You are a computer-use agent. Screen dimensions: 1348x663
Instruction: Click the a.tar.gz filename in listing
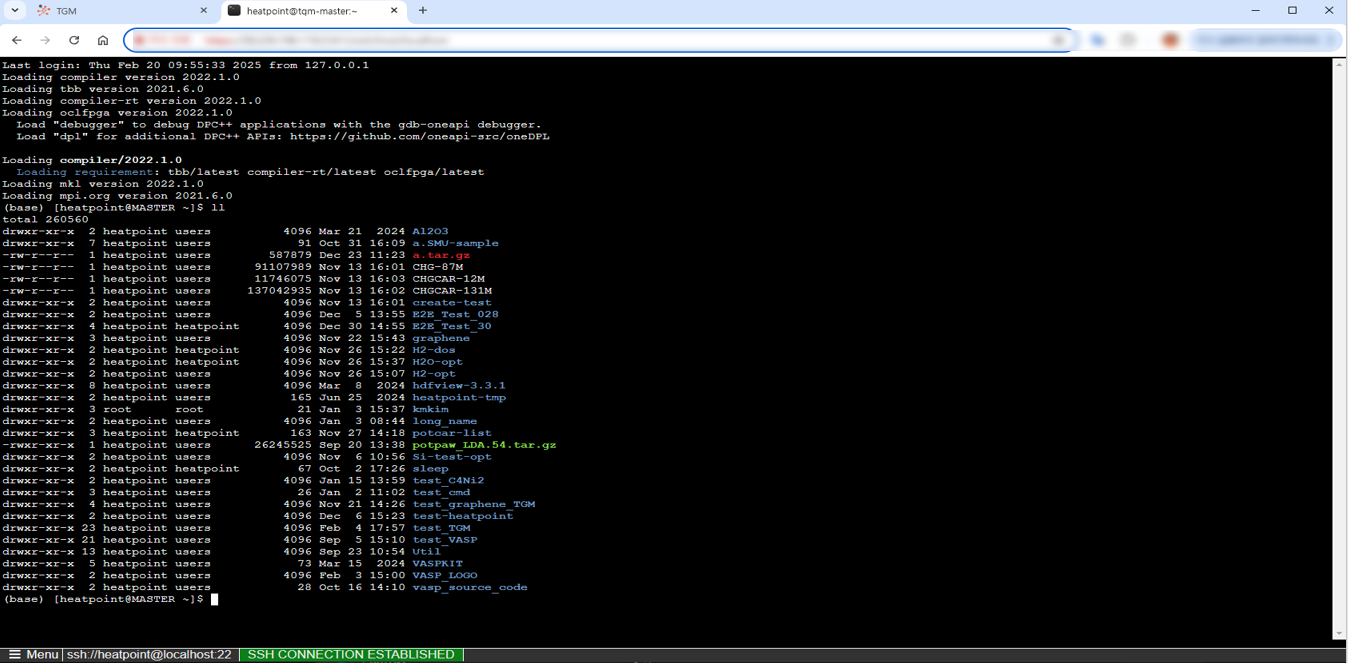pyautogui.click(x=441, y=255)
